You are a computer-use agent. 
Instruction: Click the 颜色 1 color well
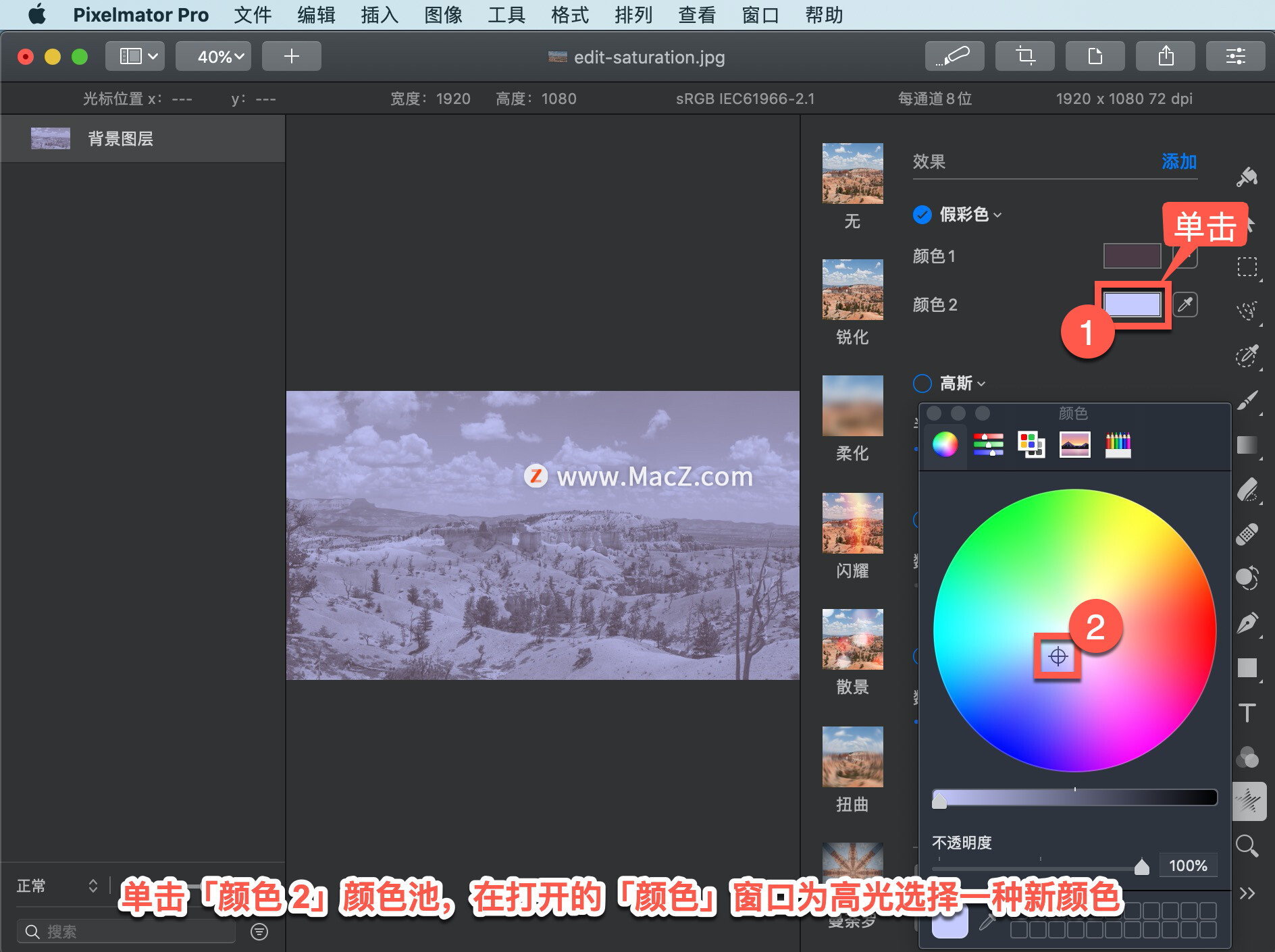[x=1133, y=256]
